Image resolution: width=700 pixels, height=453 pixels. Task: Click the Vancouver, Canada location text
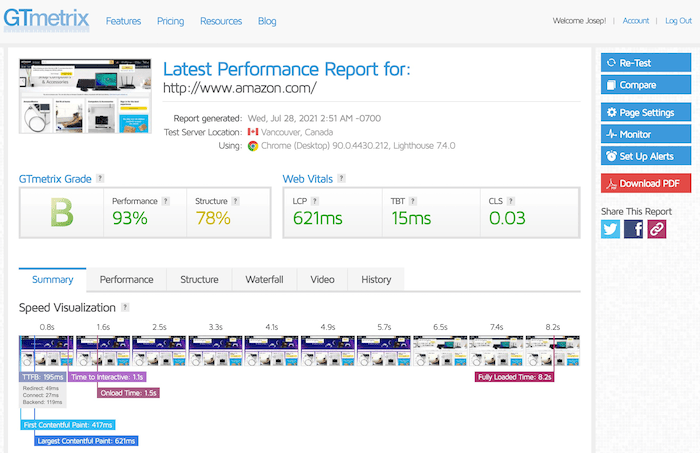tap(297, 132)
